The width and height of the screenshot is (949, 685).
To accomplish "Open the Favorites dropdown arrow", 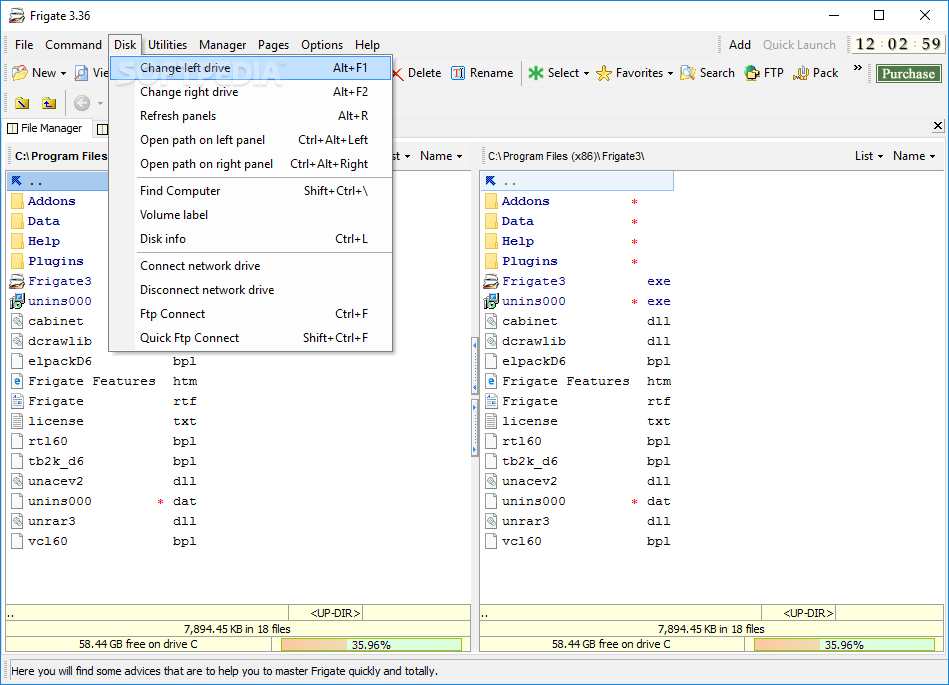I will pos(670,74).
